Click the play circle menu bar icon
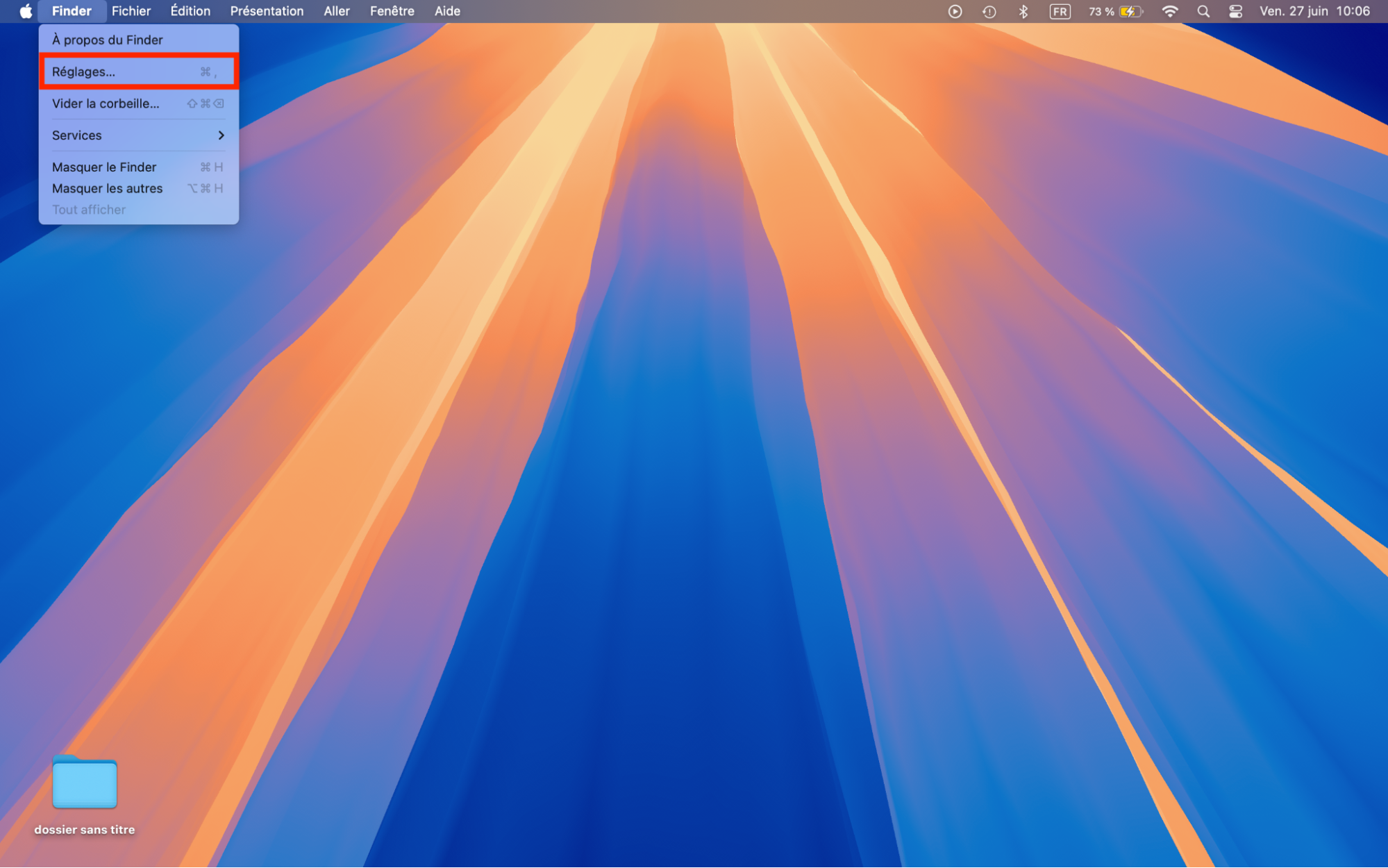 pos(955,11)
